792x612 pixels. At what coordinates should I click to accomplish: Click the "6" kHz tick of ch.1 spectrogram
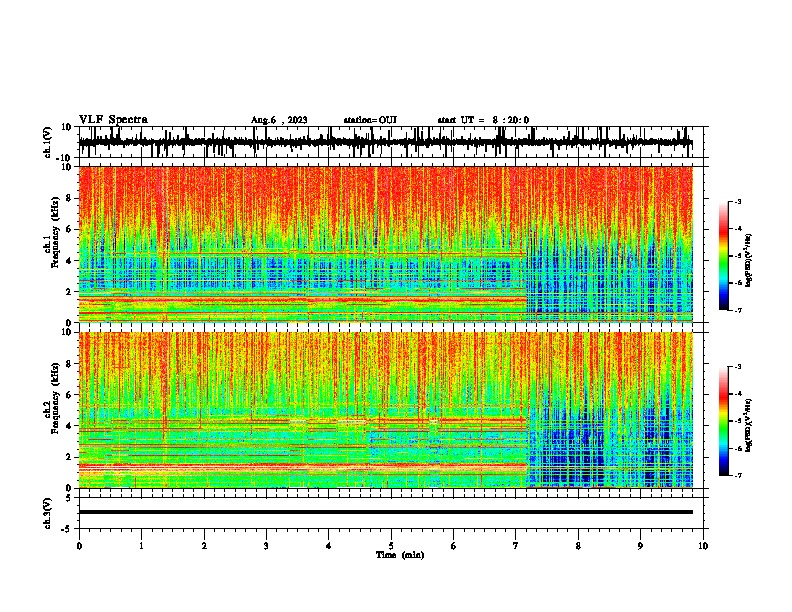70,230
